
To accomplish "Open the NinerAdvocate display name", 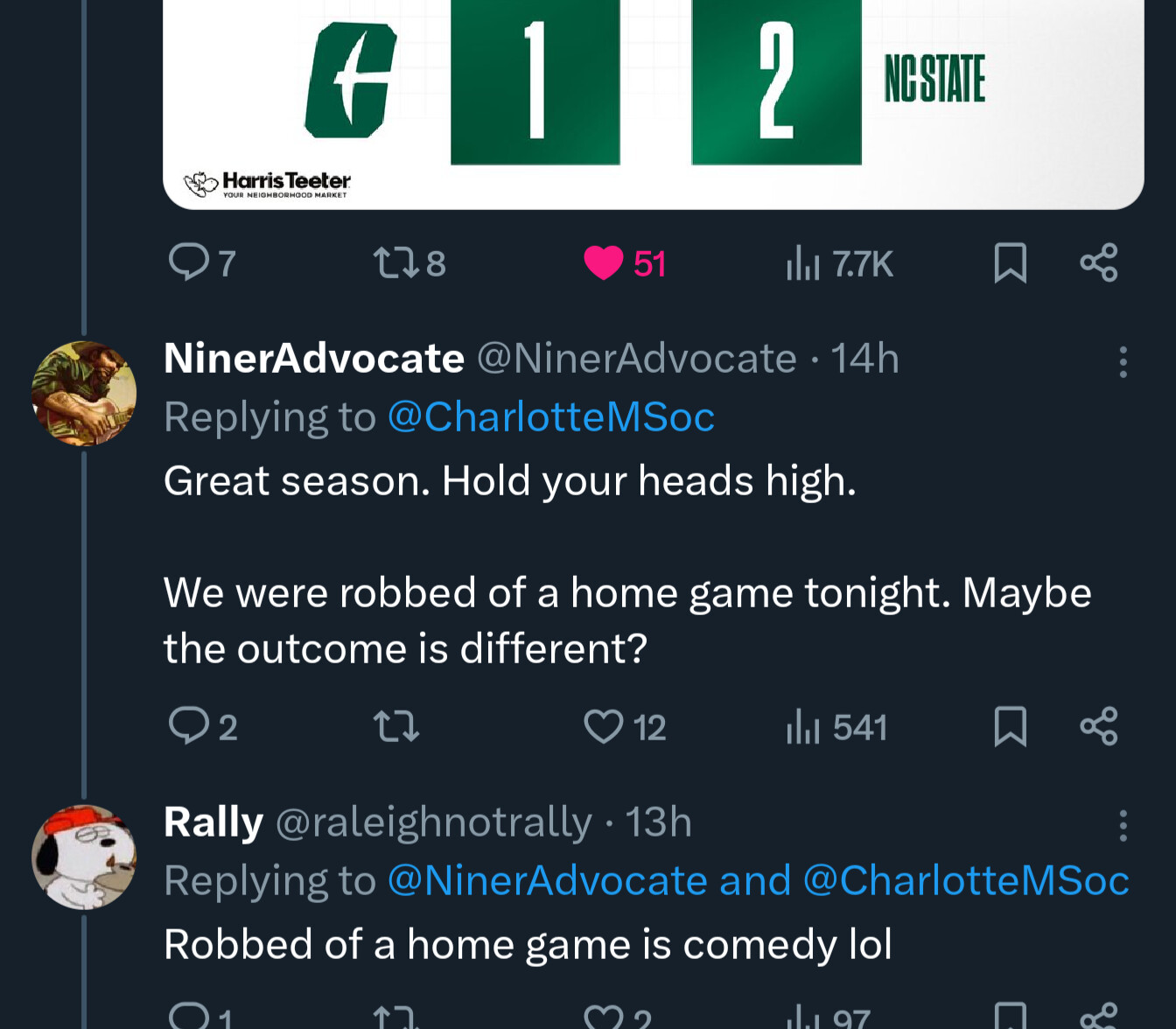I will 314,359.
